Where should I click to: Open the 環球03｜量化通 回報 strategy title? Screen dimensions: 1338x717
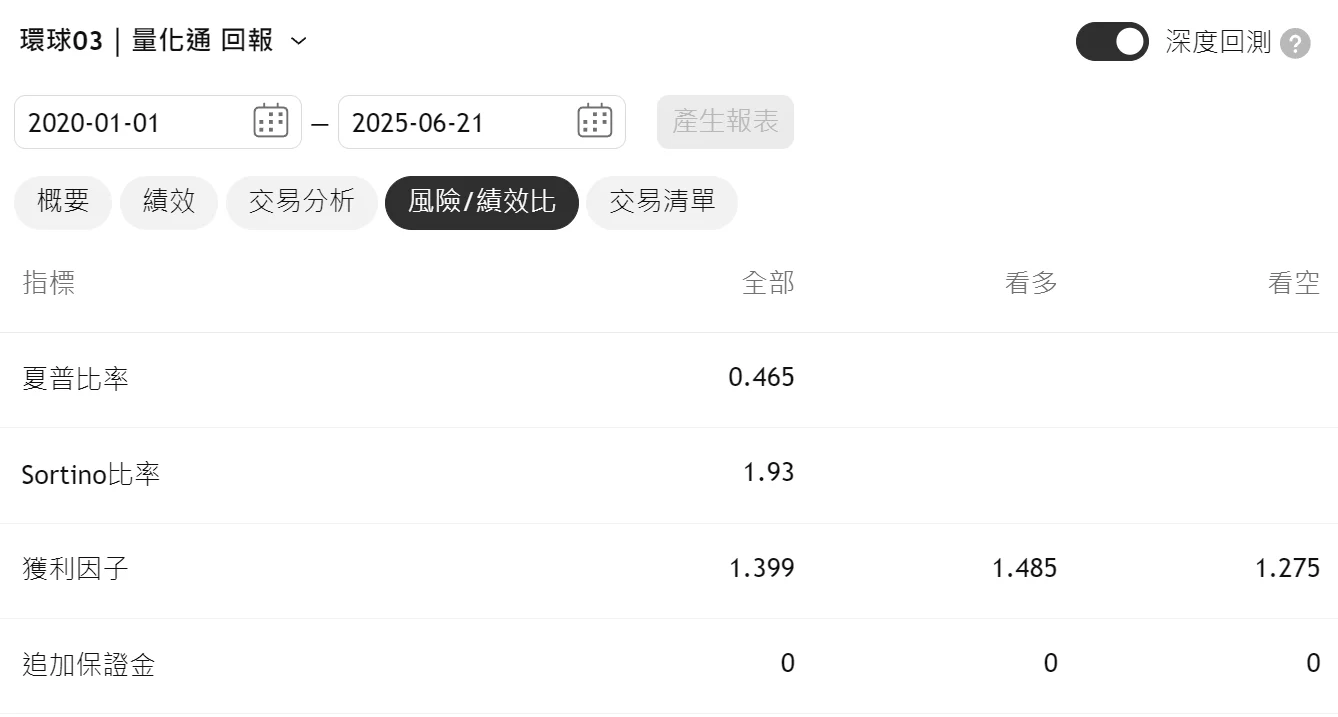click(x=146, y=41)
